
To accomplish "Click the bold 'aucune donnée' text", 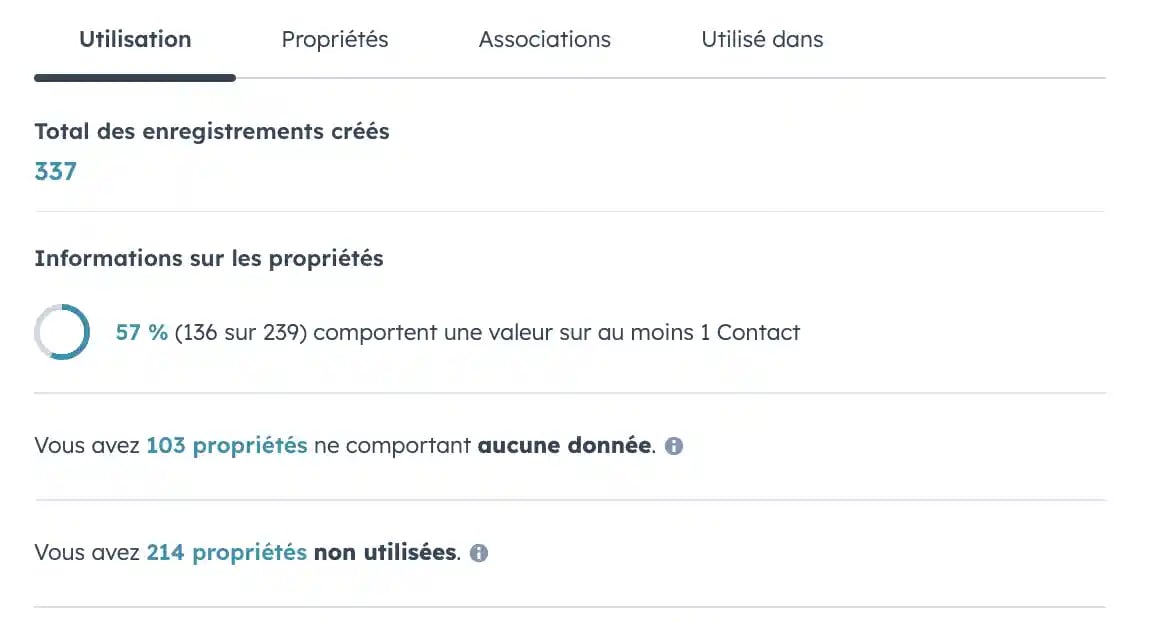I will point(564,446).
